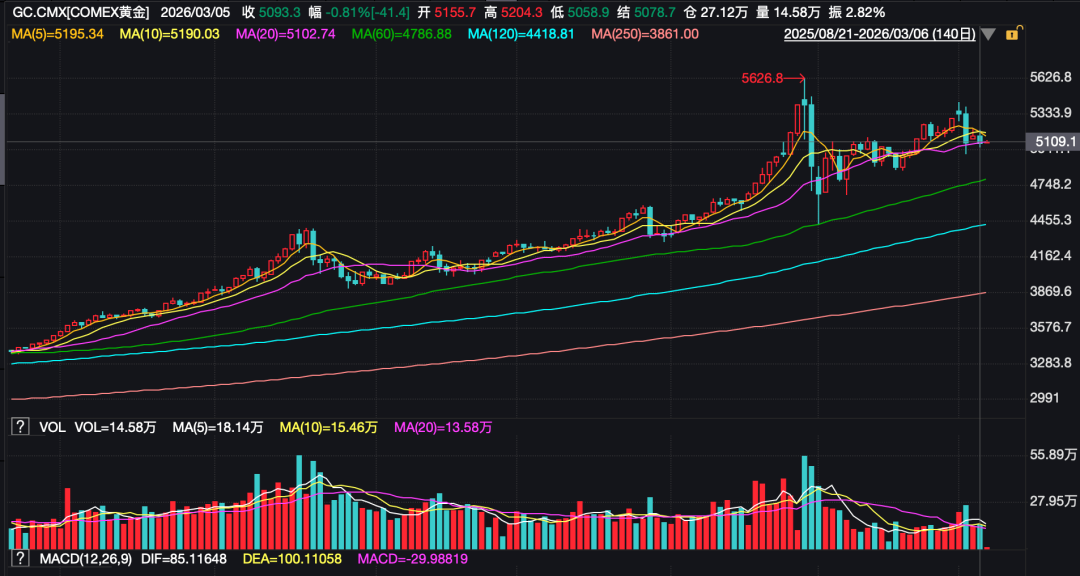
Task: Select the MA(10)=5190.03 indicator label
Action: click(169, 34)
